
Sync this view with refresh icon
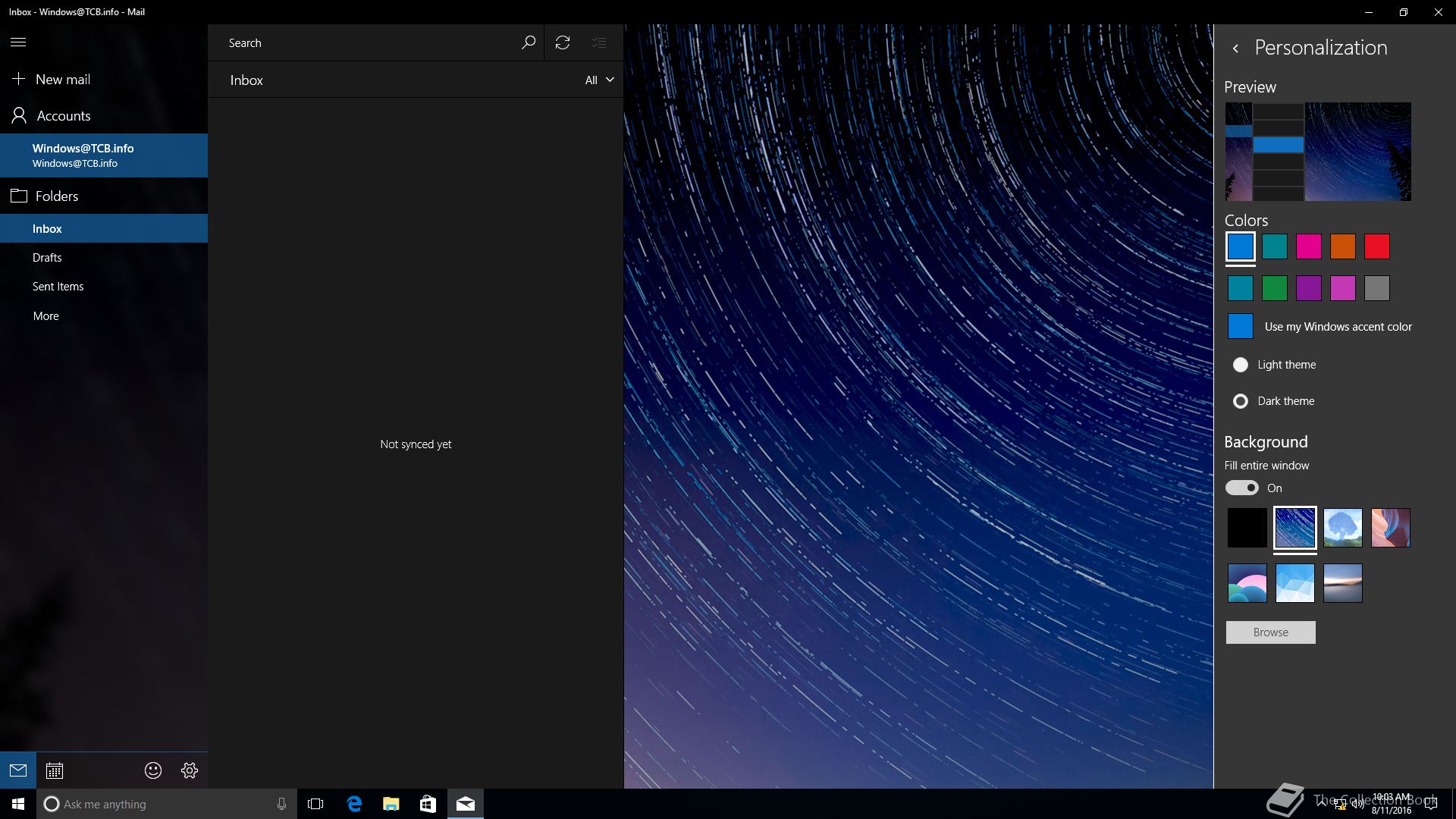[563, 42]
